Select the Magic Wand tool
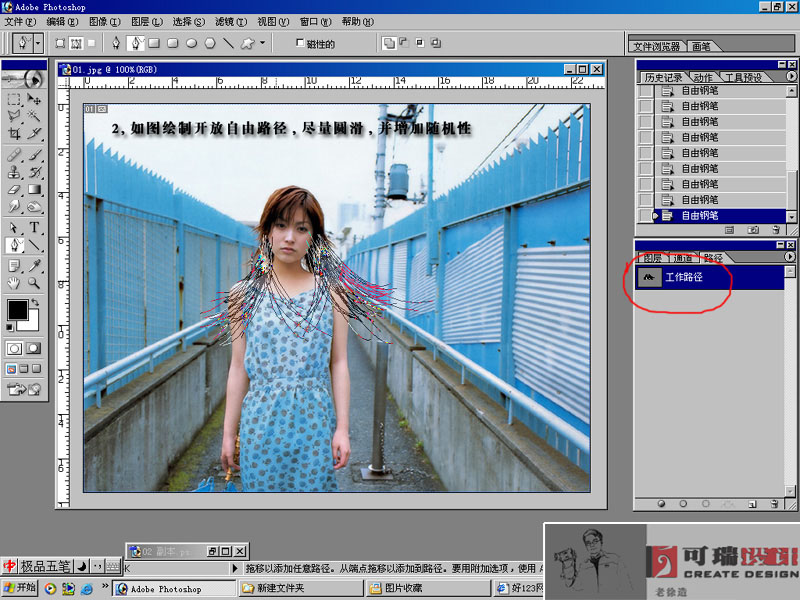 pos(35,116)
